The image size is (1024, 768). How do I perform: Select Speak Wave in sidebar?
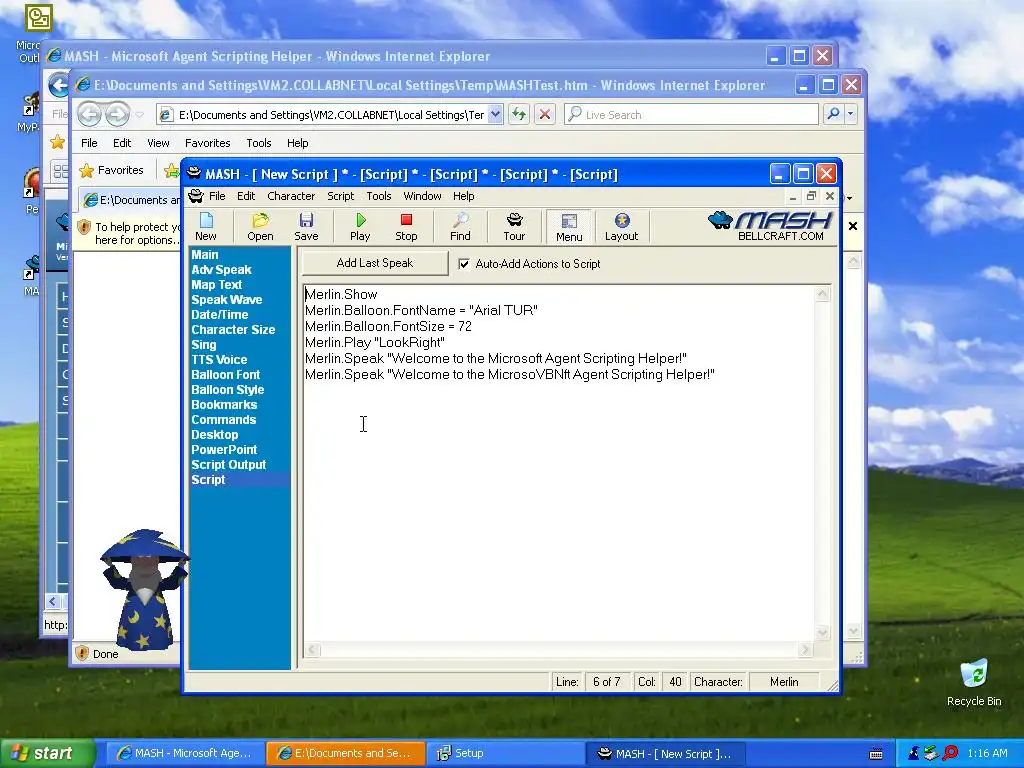pyautogui.click(x=227, y=300)
